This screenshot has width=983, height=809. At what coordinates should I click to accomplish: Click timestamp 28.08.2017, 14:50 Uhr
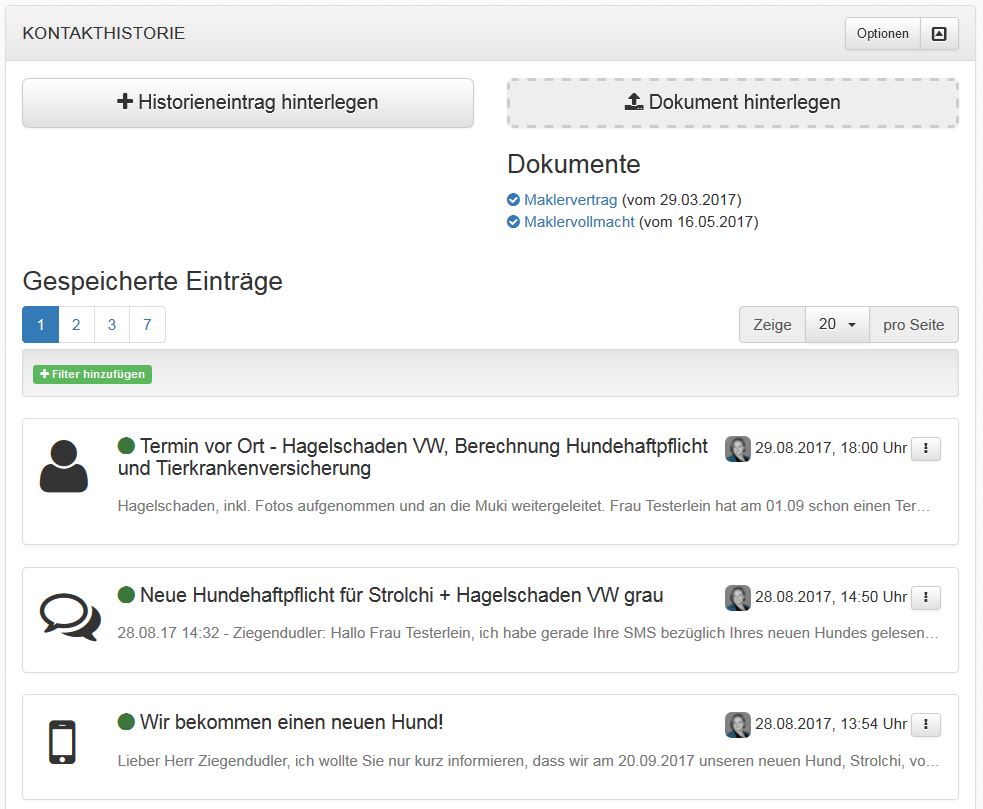point(831,597)
